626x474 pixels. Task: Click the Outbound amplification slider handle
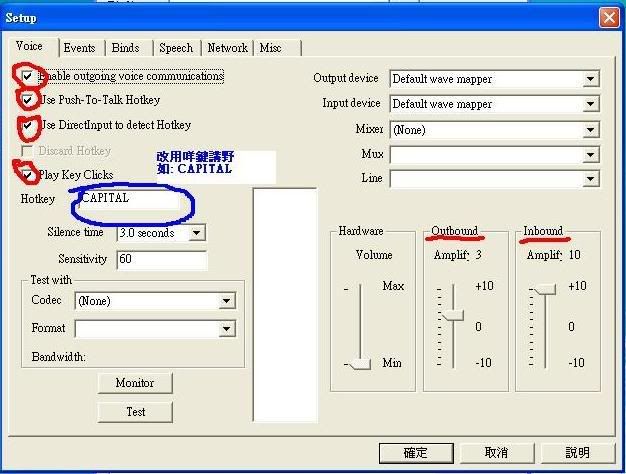point(453,316)
